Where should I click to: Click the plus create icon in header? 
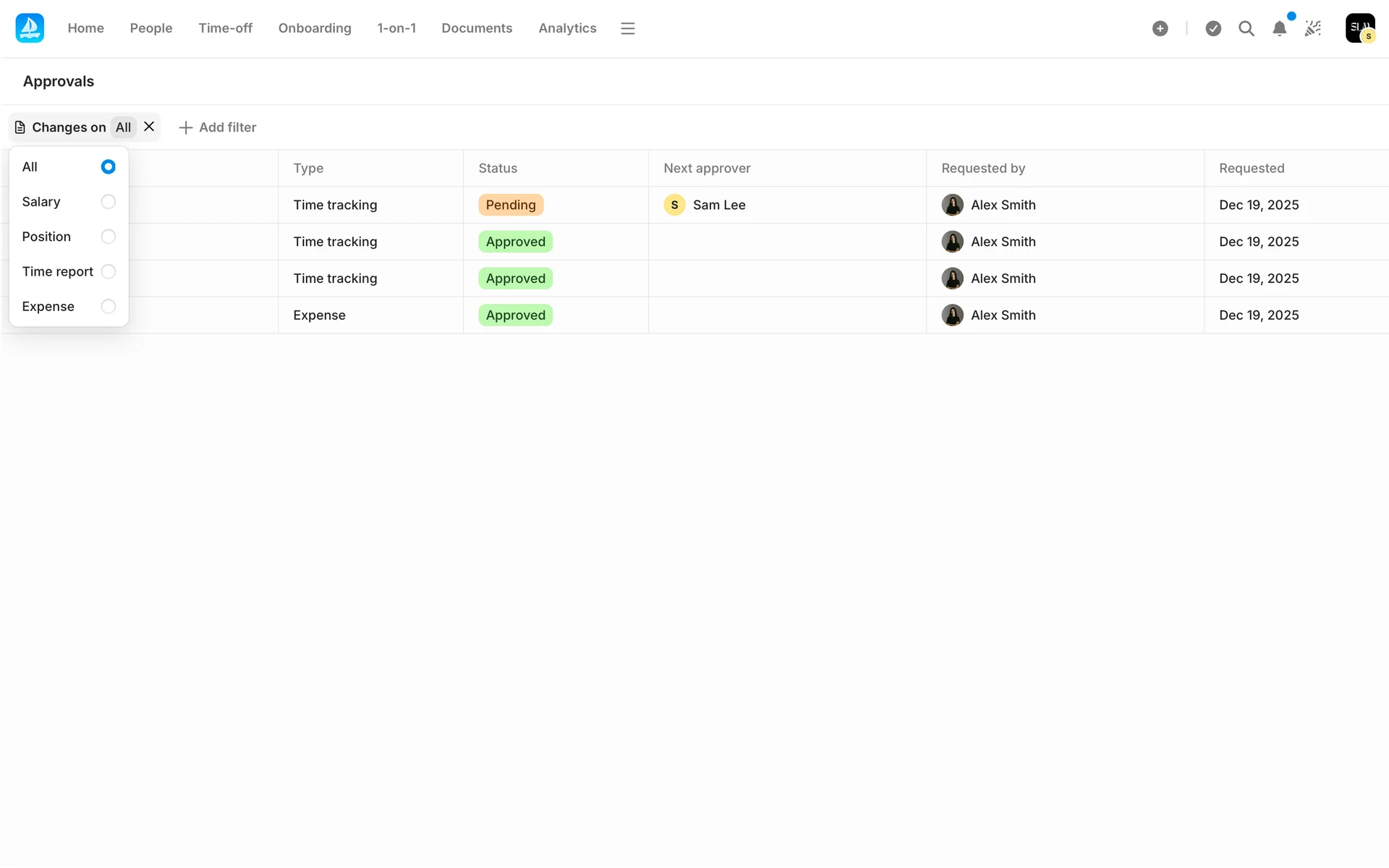(x=1160, y=28)
